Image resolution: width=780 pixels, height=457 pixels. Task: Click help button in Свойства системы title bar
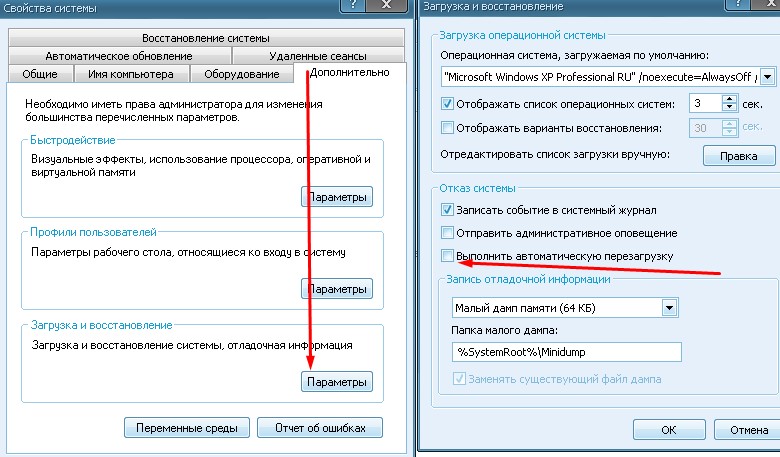coord(353,5)
